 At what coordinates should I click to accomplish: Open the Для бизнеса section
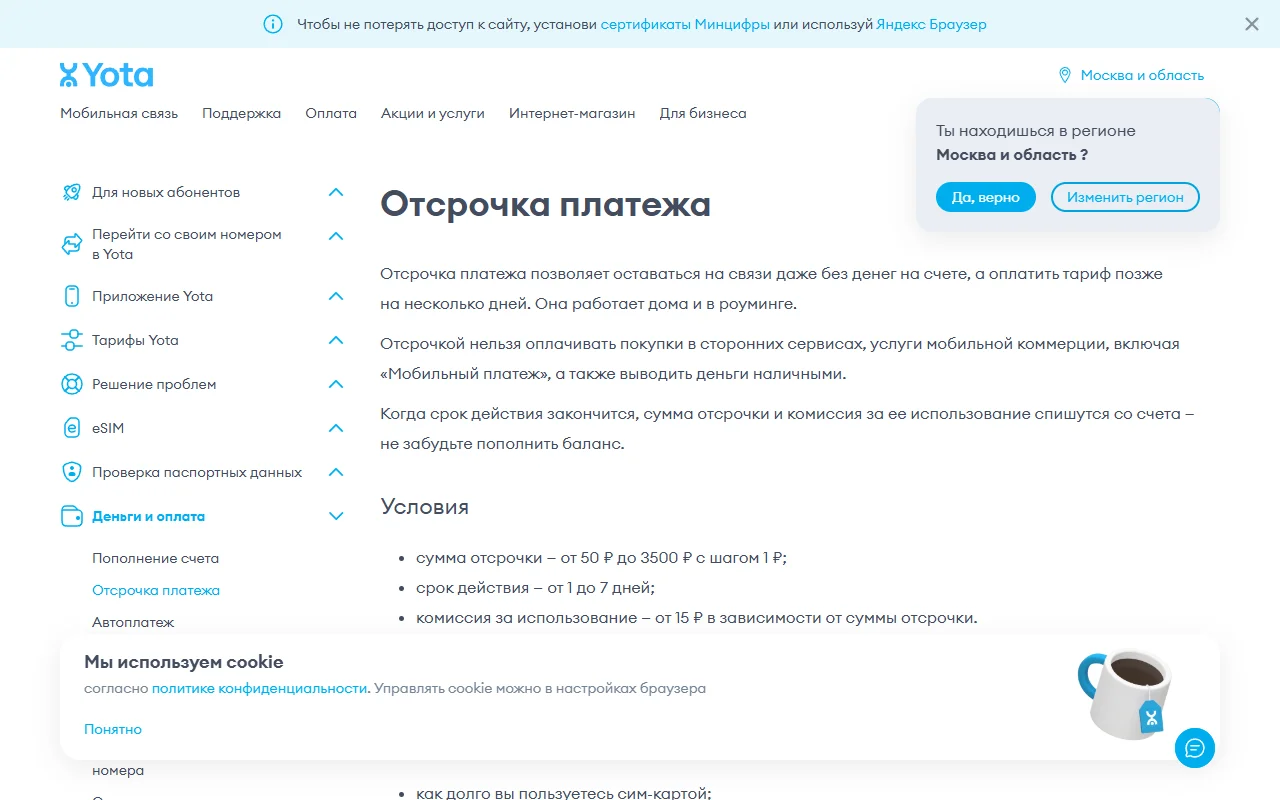click(703, 113)
